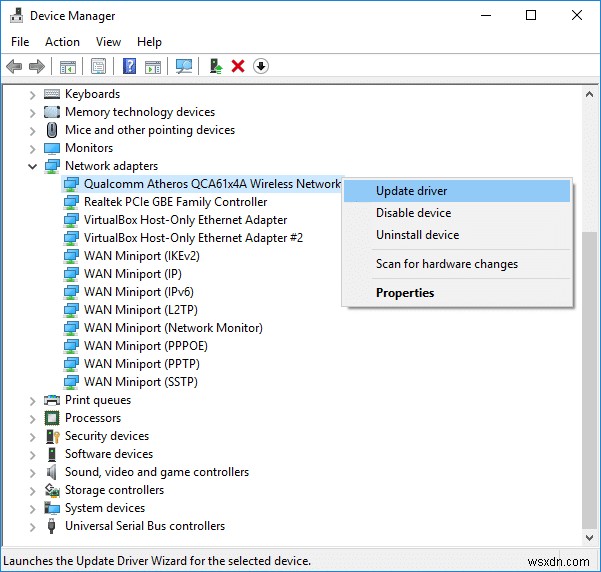Select WAN Miniport (Network Monitor)
This screenshot has height=572, width=601.
174,328
